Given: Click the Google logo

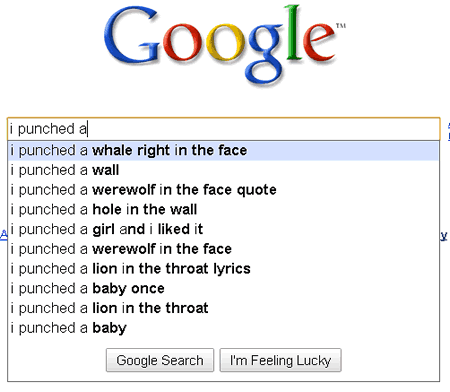Looking at the screenshot, I should 225,44.
